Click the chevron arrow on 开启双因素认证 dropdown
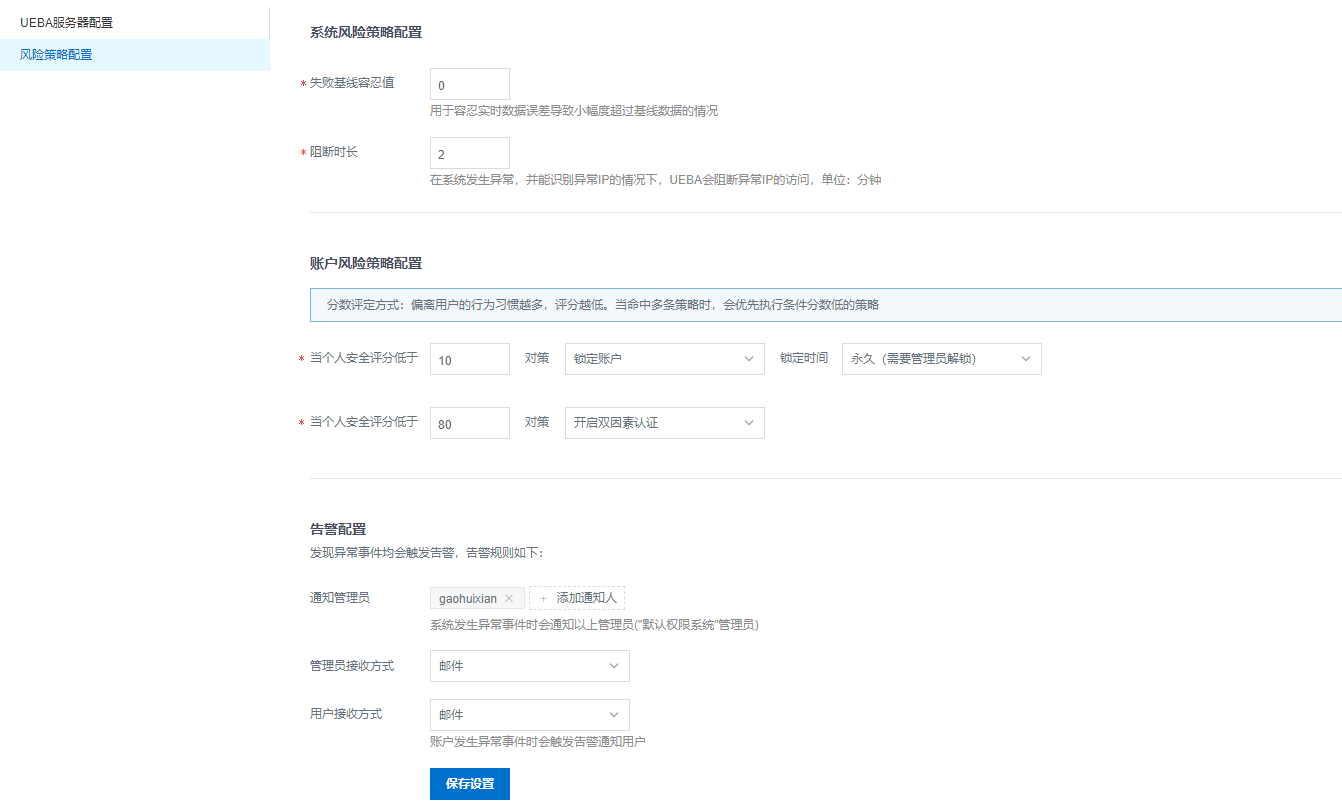This screenshot has width=1342, height=806. point(748,423)
